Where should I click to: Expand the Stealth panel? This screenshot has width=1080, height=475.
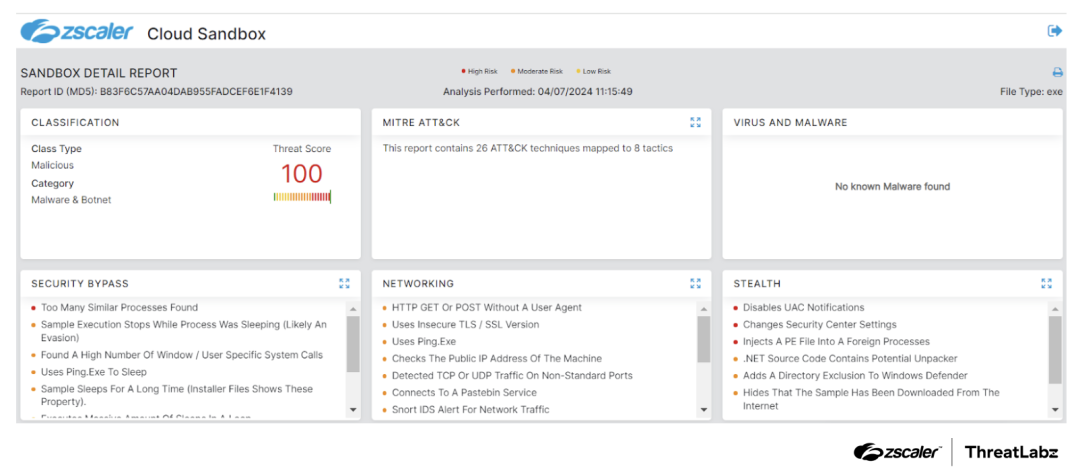(x=1046, y=283)
